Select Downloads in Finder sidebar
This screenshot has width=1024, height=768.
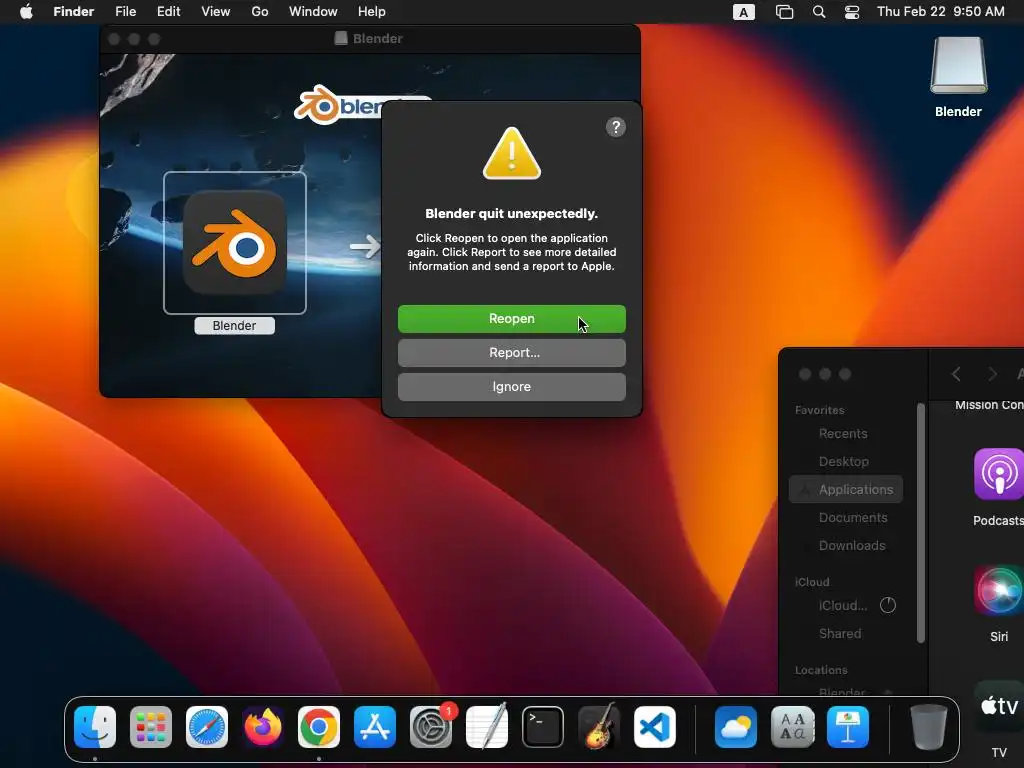pyautogui.click(x=846, y=545)
